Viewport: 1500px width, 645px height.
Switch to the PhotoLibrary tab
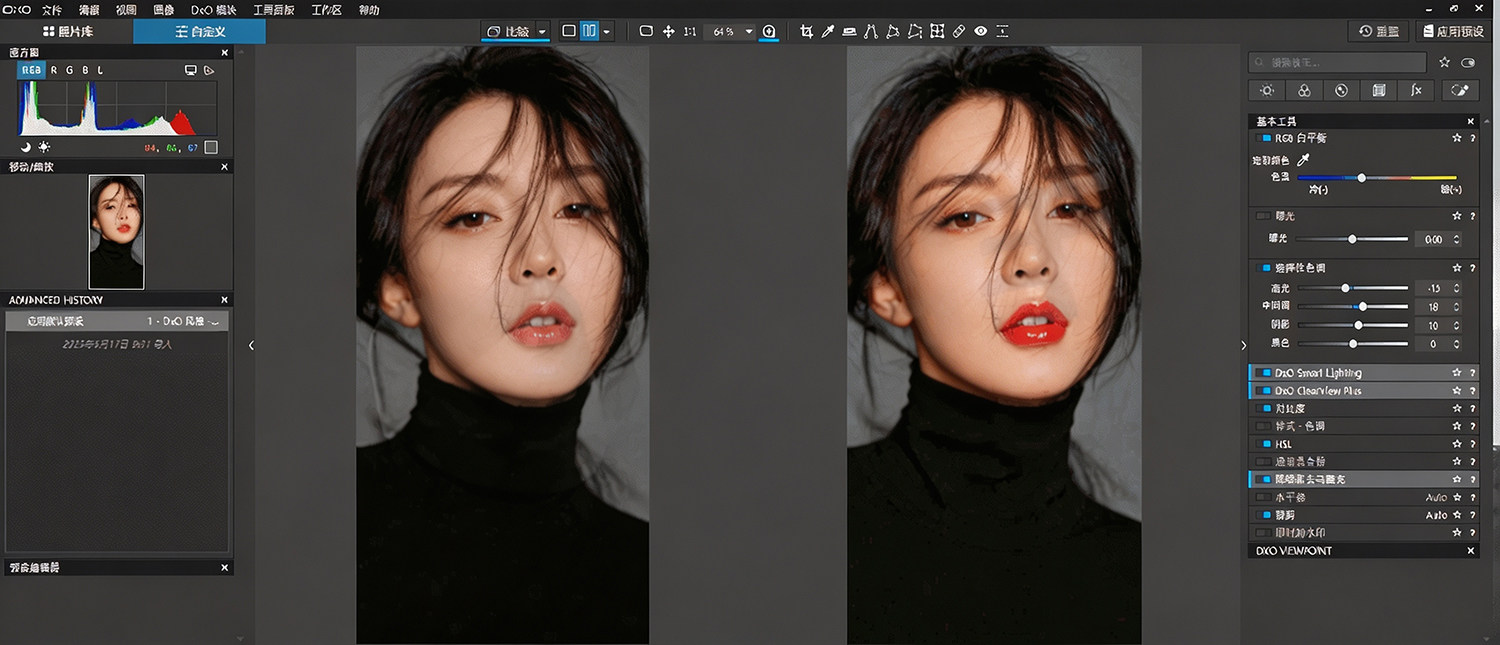(x=68, y=32)
